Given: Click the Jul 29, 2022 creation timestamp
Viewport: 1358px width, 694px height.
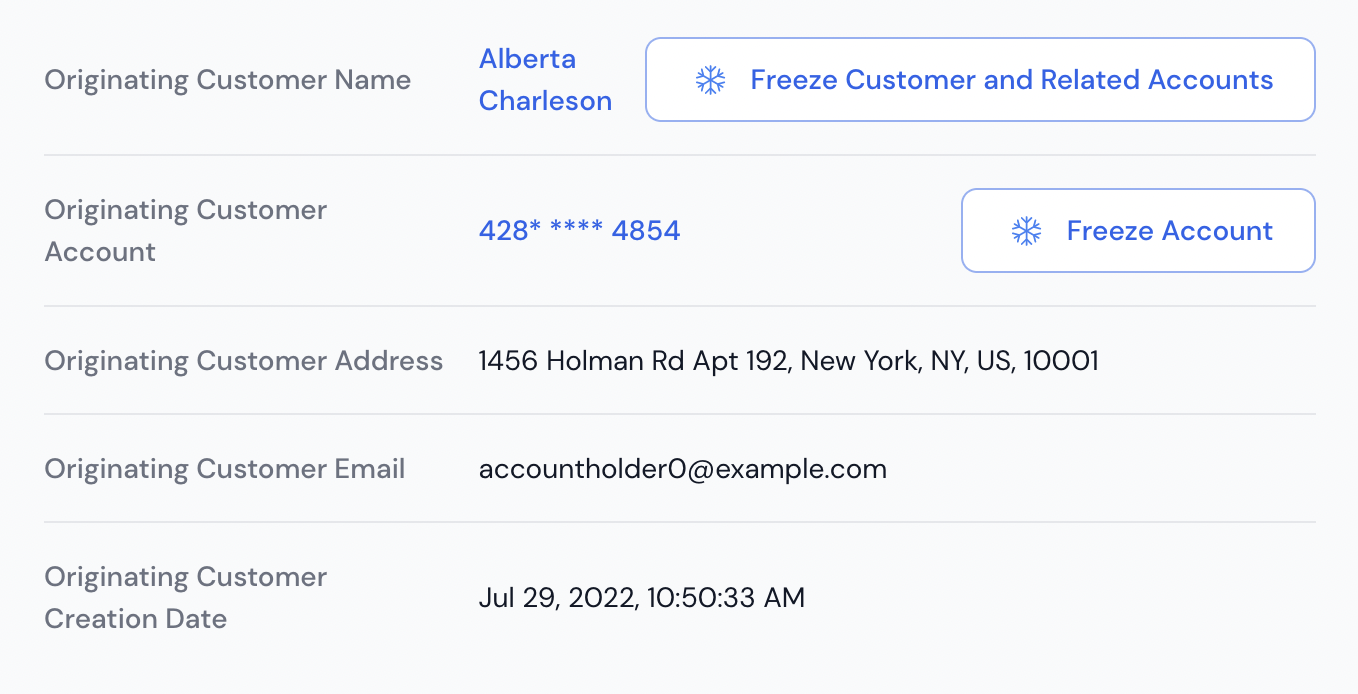Looking at the screenshot, I should point(642,598).
